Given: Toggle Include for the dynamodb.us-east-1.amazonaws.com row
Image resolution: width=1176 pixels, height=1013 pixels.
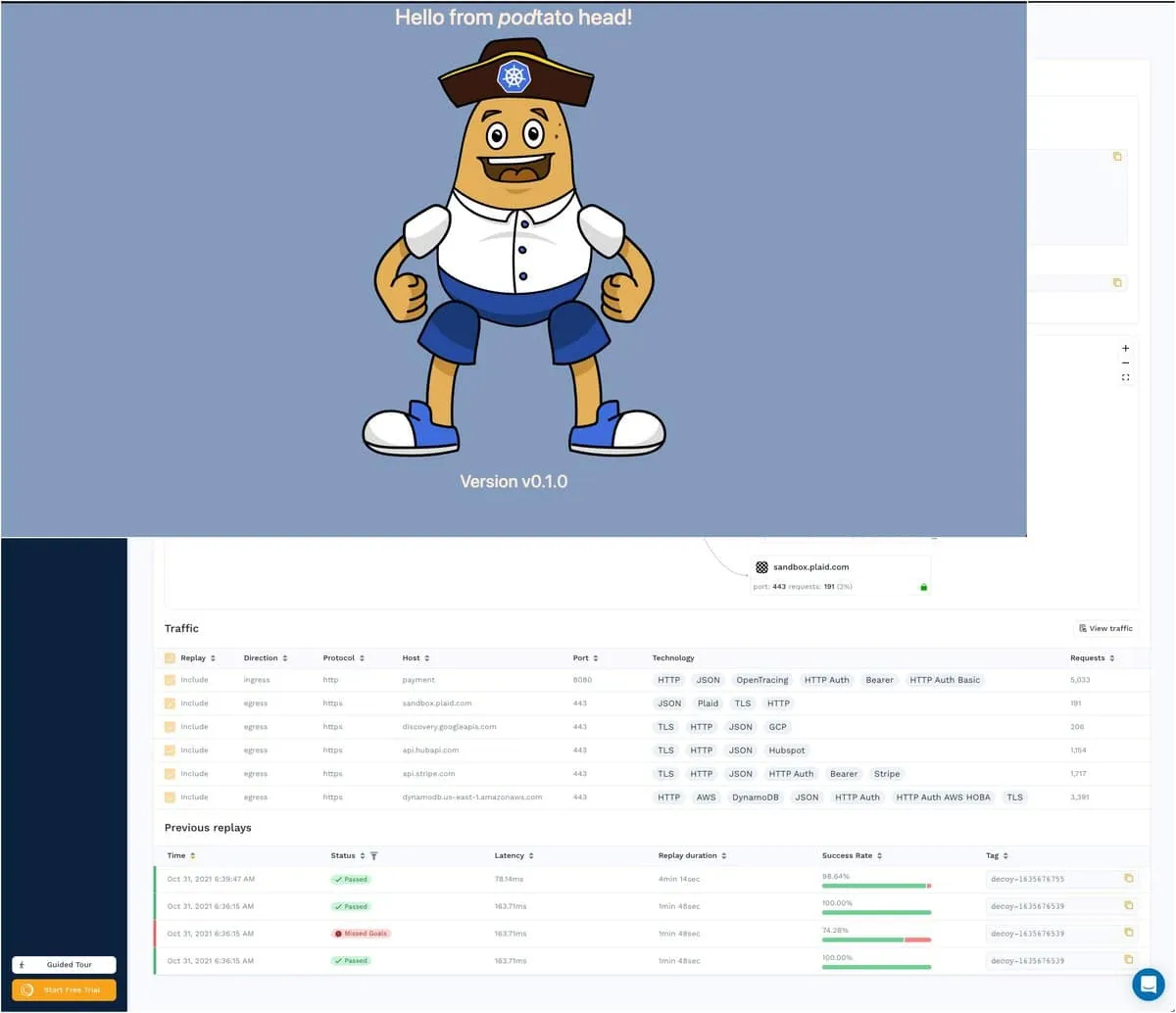Looking at the screenshot, I should tap(169, 796).
